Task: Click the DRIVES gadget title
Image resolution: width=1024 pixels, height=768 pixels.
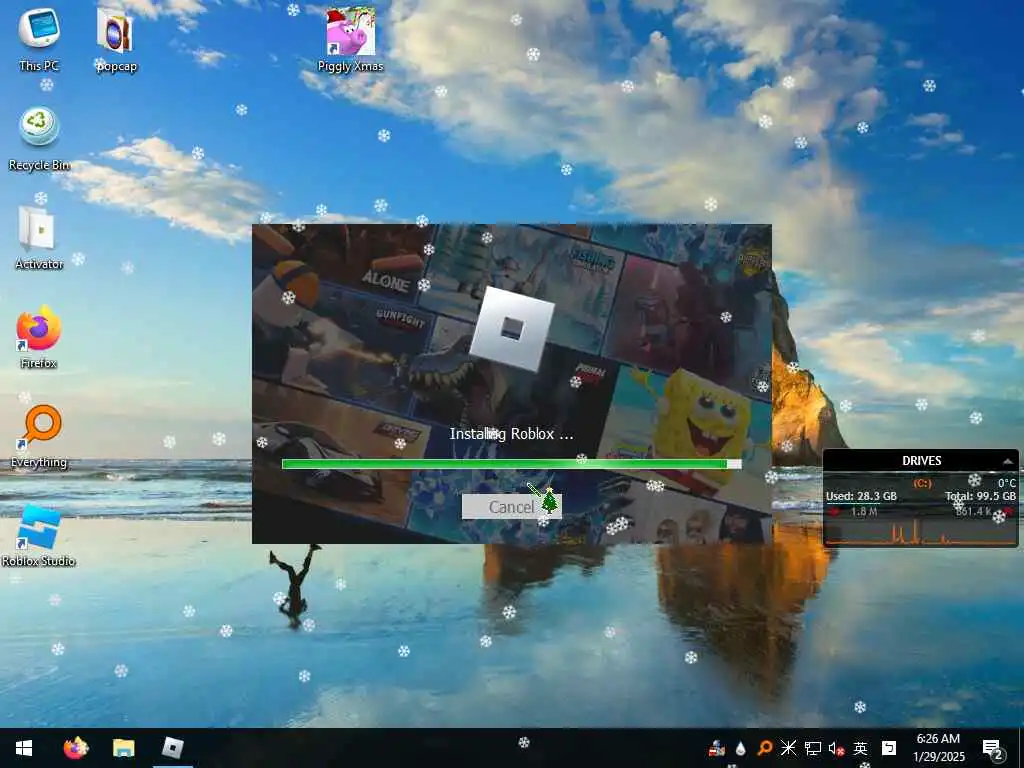Action: click(921, 460)
